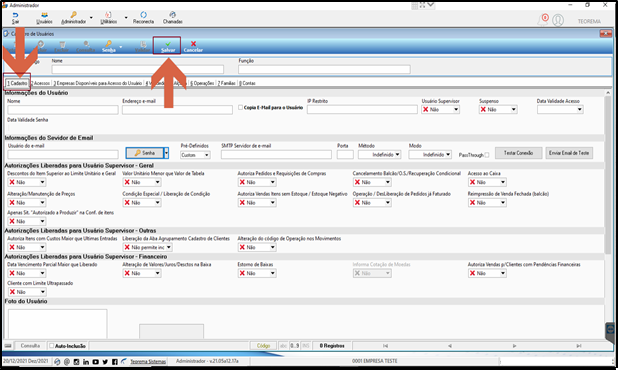The height and width of the screenshot is (370, 618).
Task: Click the Salvar button
Action: click(x=168, y=46)
